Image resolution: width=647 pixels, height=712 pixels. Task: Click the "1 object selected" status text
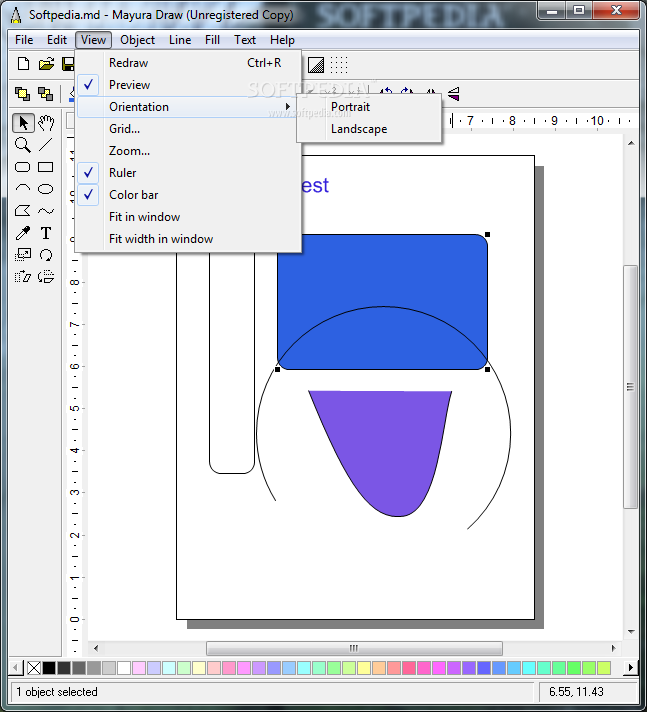(57, 692)
